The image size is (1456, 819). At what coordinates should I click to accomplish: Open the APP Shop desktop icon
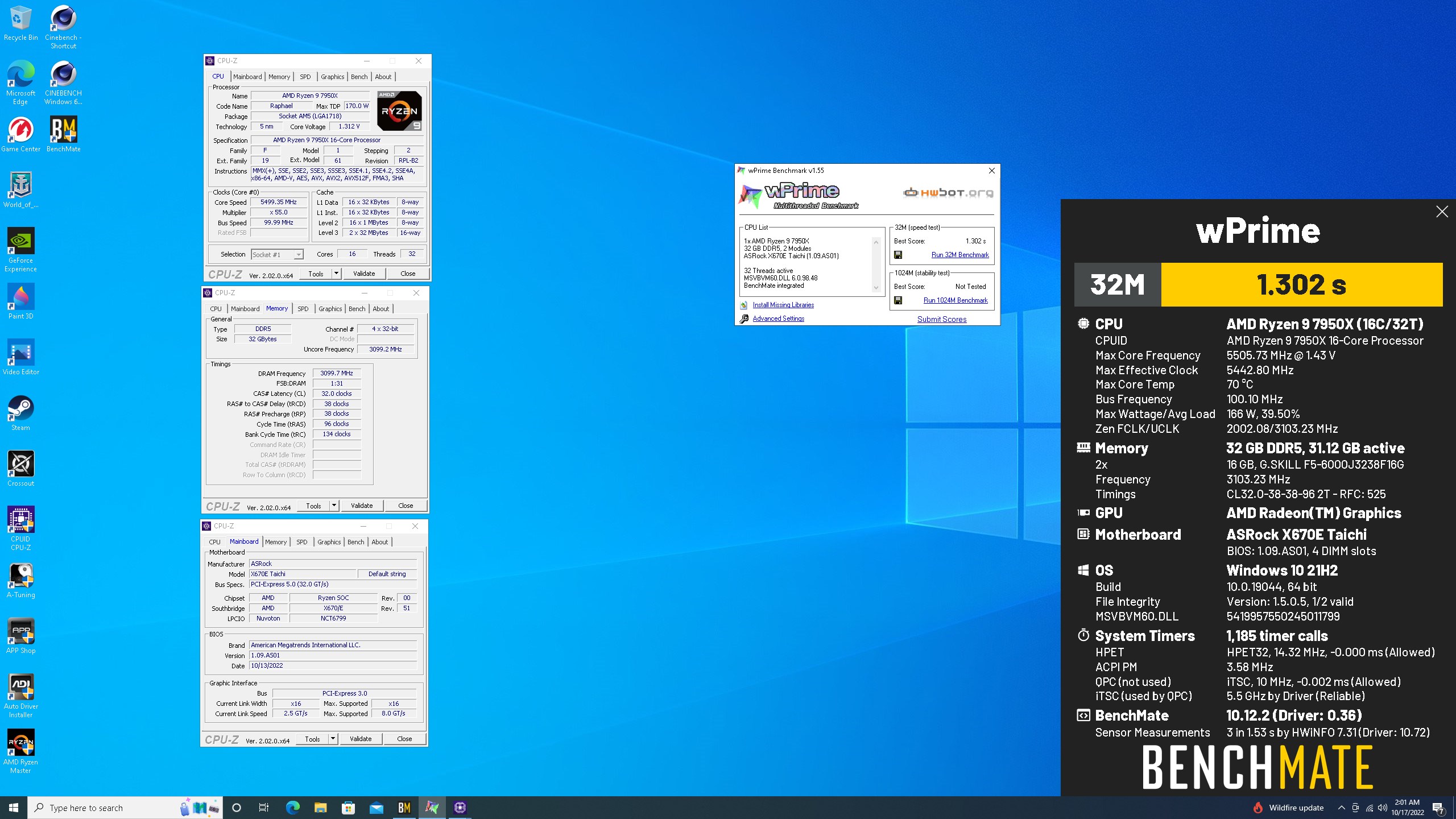point(20,636)
